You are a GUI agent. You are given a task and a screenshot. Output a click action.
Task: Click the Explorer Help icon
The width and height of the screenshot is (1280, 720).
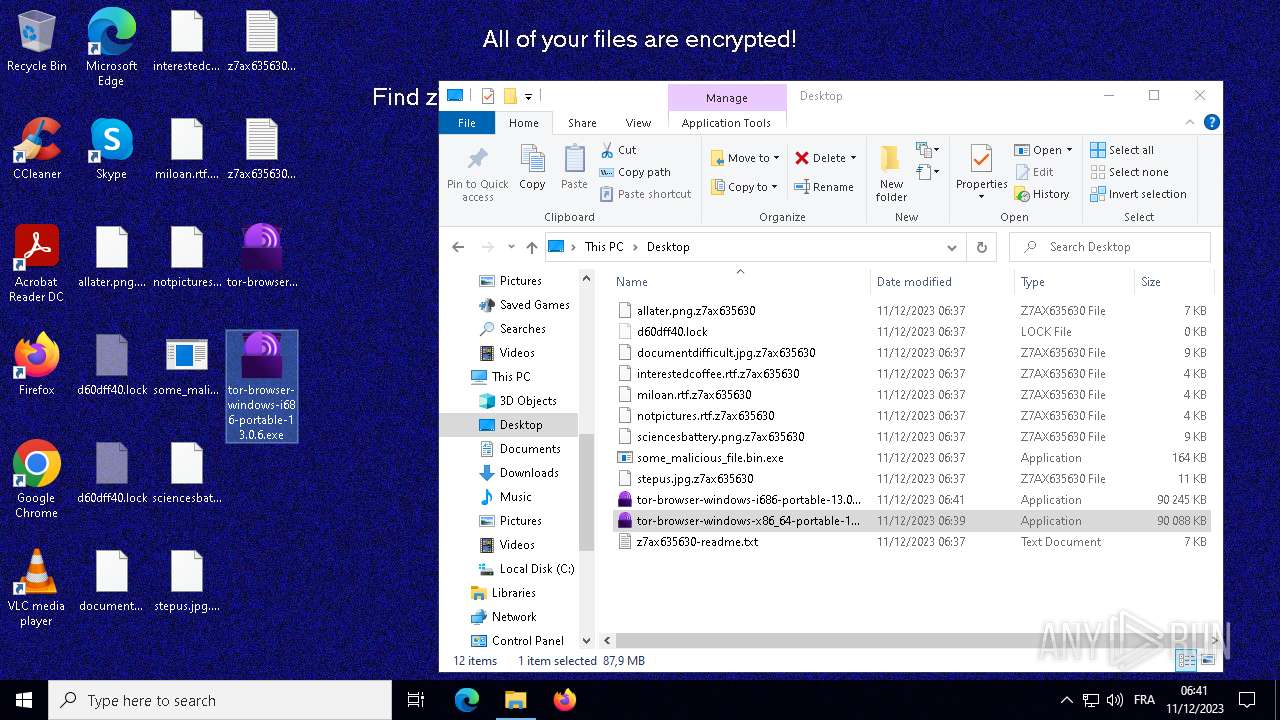tap(1211, 123)
